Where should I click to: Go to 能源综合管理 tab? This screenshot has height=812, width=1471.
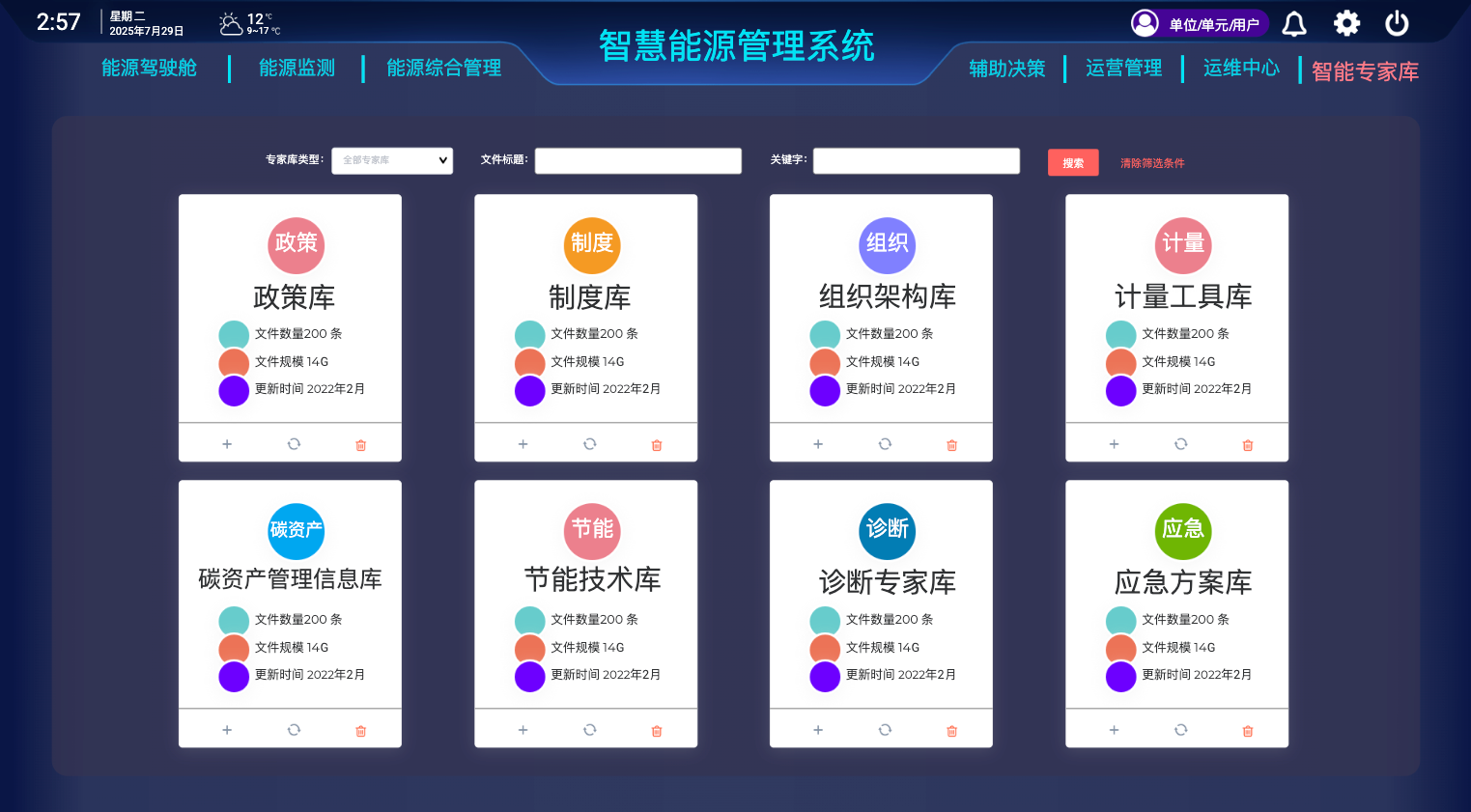(444, 68)
